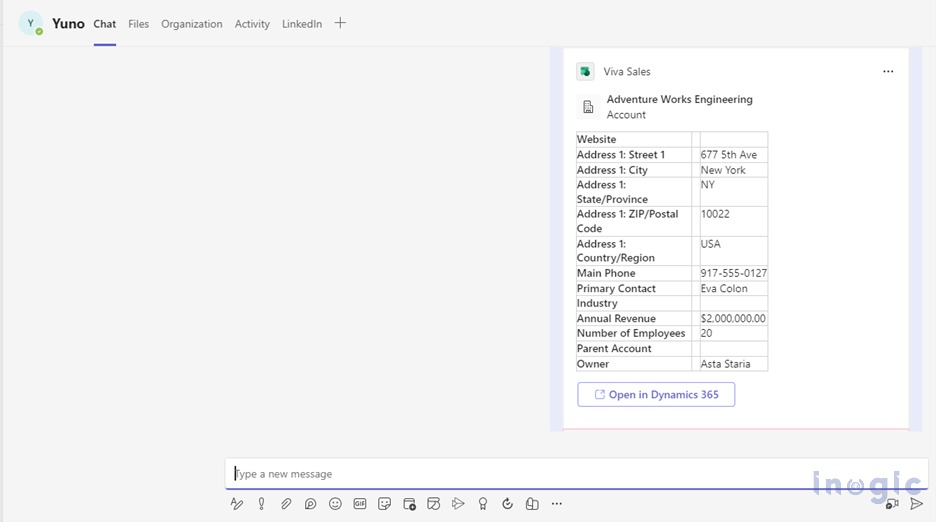Select the $2,000,000.00 revenue value

[x=733, y=318]
